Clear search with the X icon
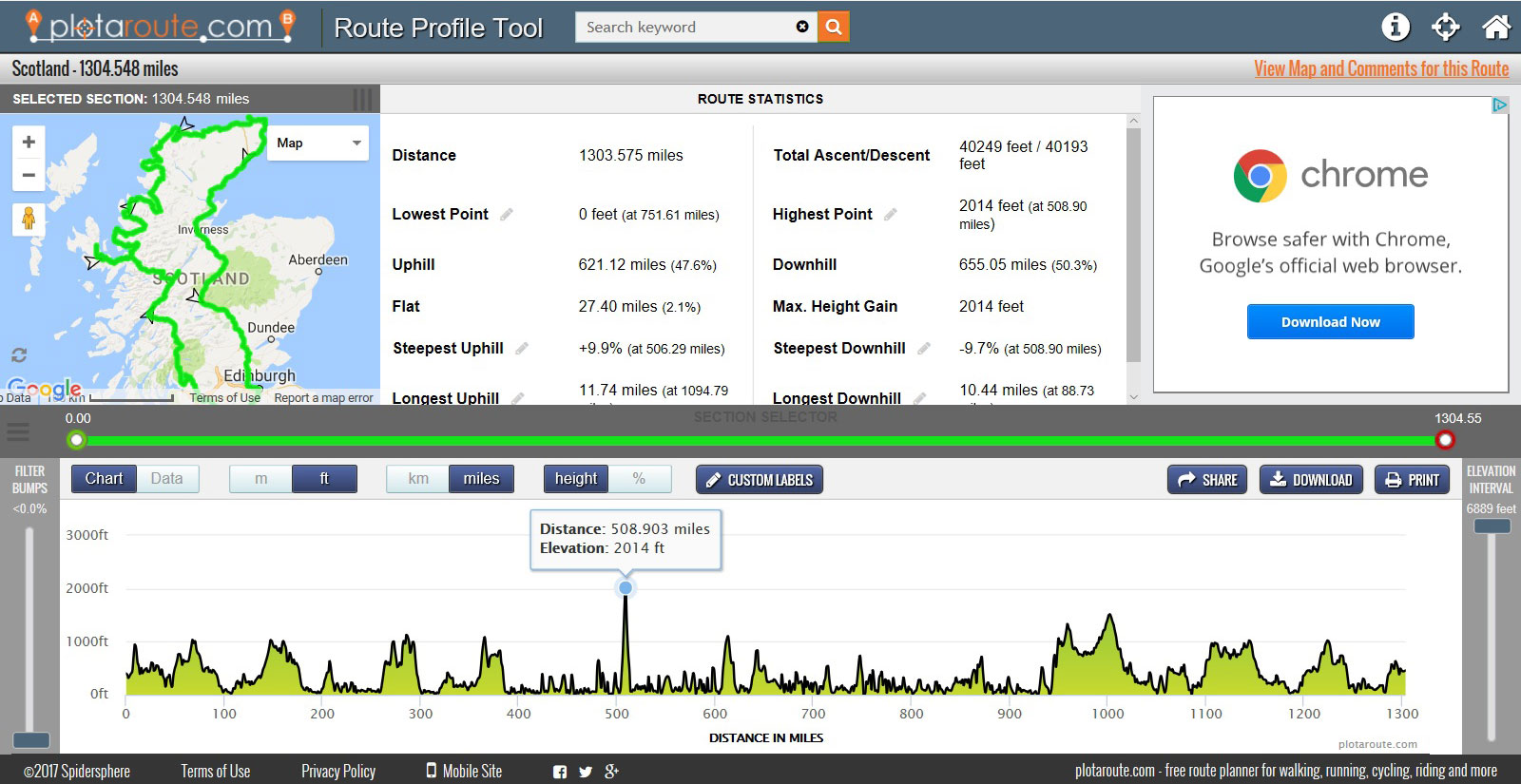This screenshot has width=1521, height=784. point(802,27)
